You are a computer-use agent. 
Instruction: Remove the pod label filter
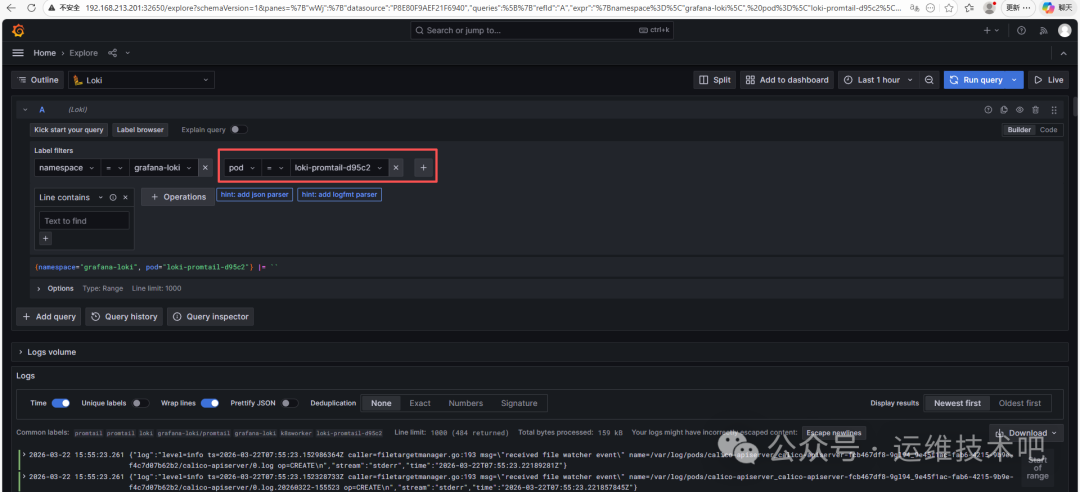[395, 167]
